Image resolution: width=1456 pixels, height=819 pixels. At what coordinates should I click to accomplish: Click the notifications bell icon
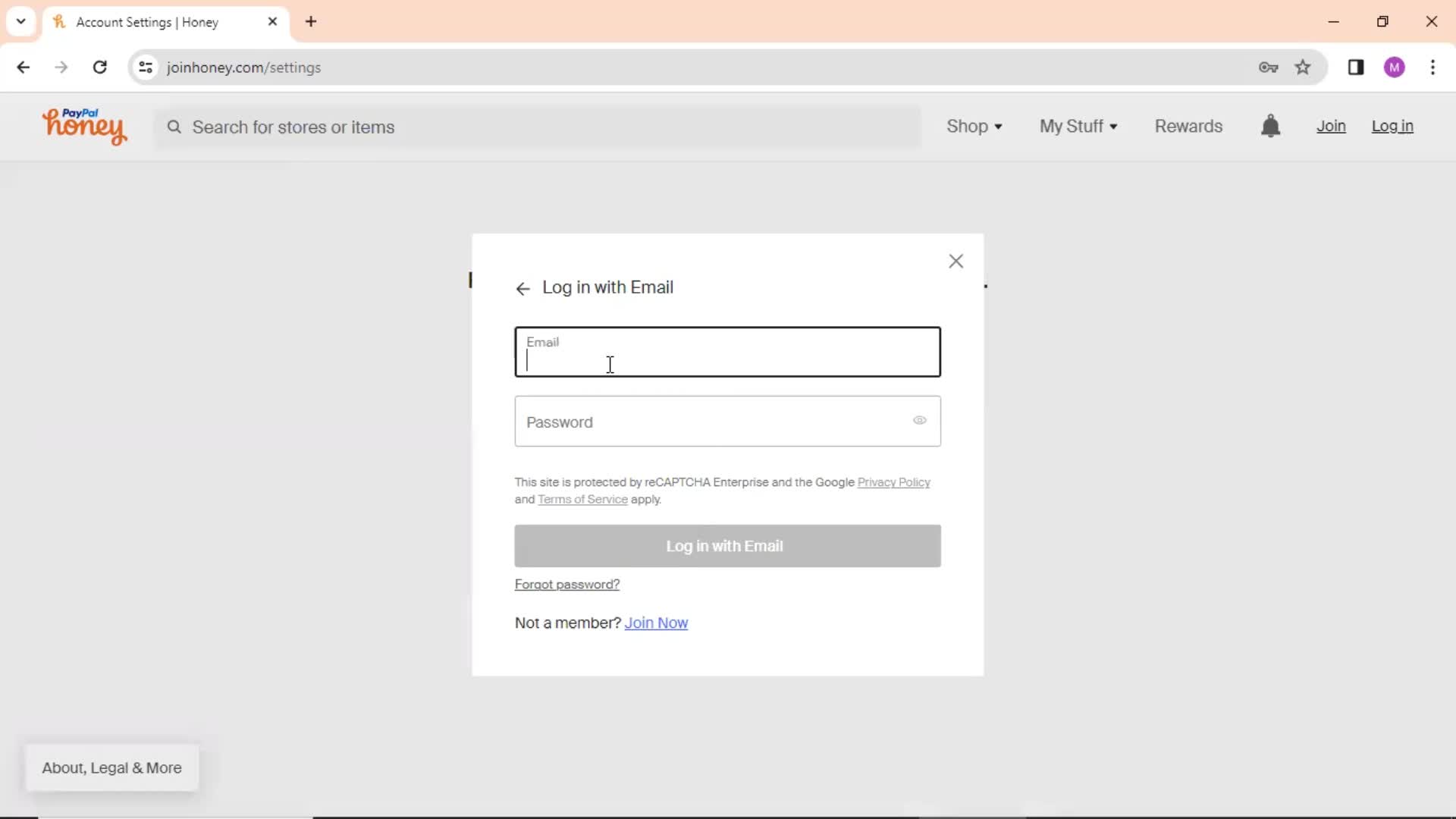tap(1270, 126)
